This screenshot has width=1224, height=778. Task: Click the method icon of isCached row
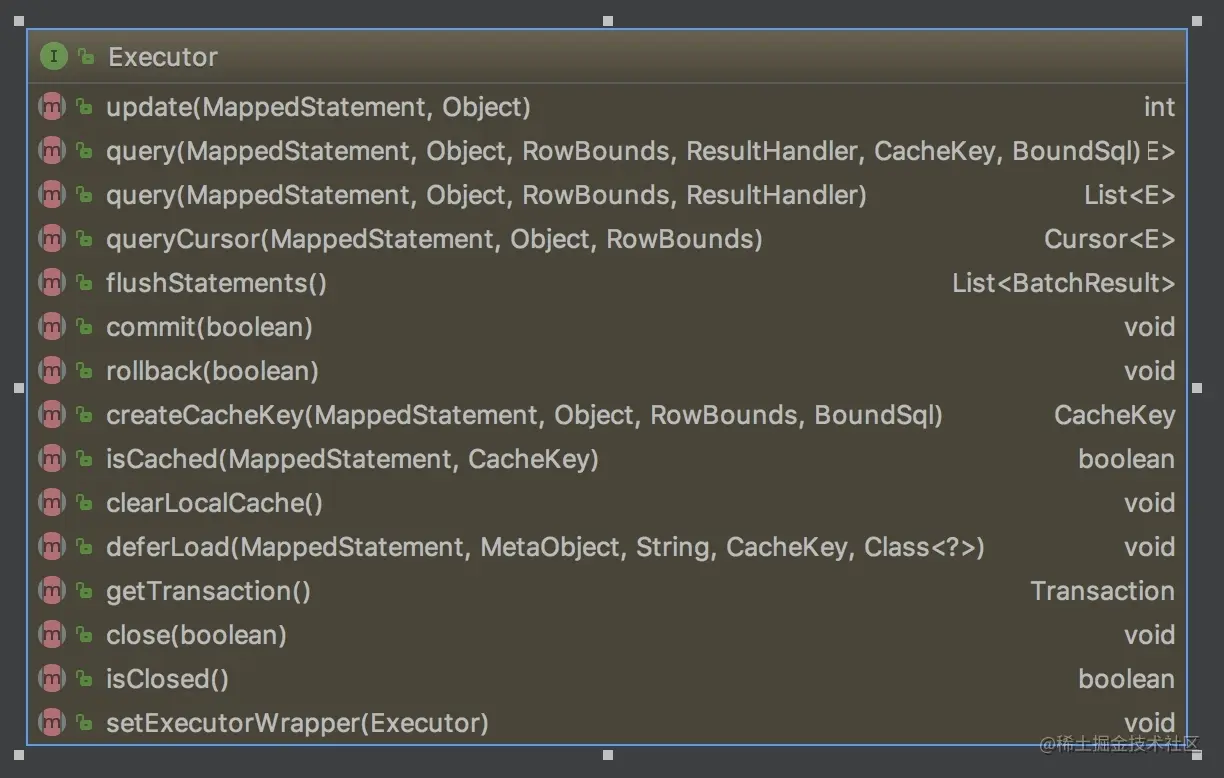pyautogui.click(x=51, y=459)
